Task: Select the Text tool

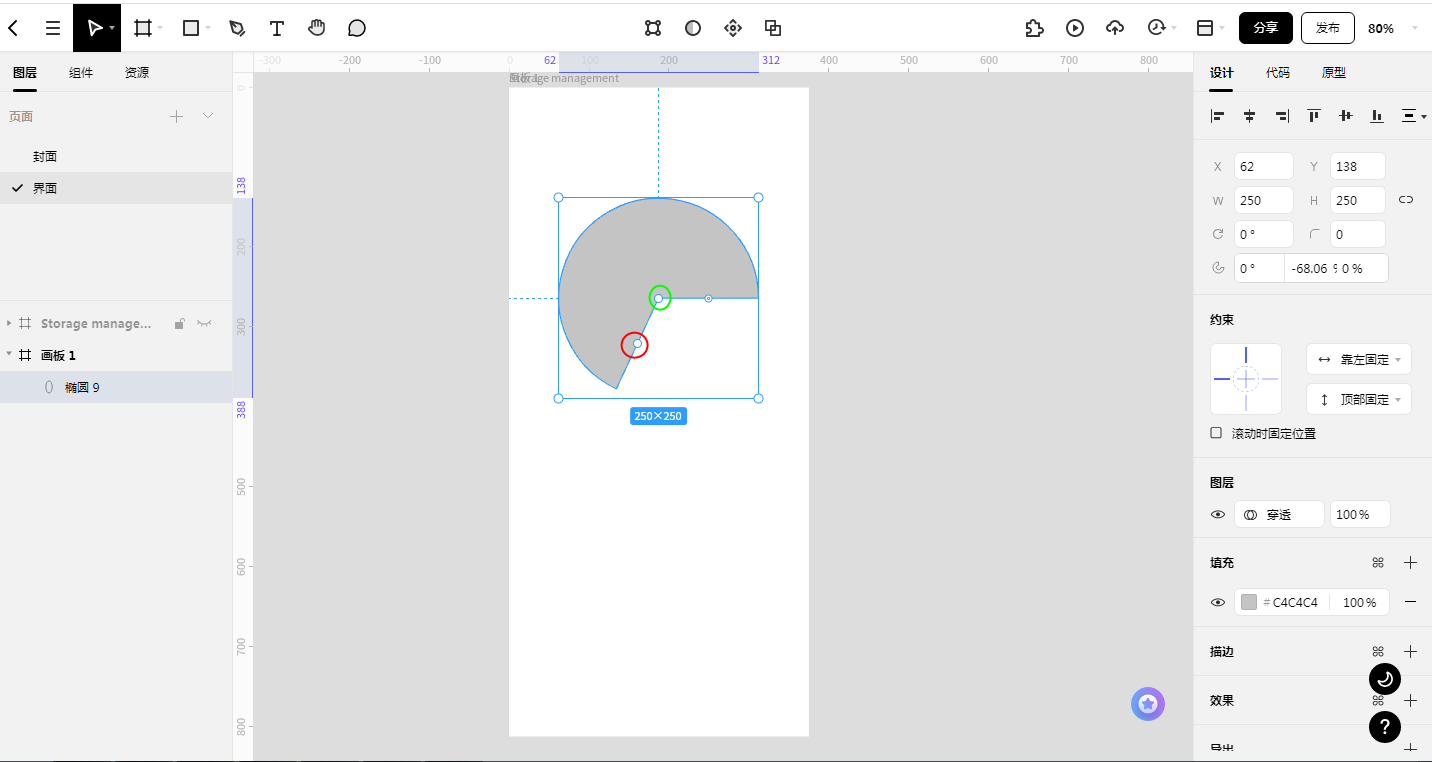Action: pyautogui.click(x=277, y=28)
